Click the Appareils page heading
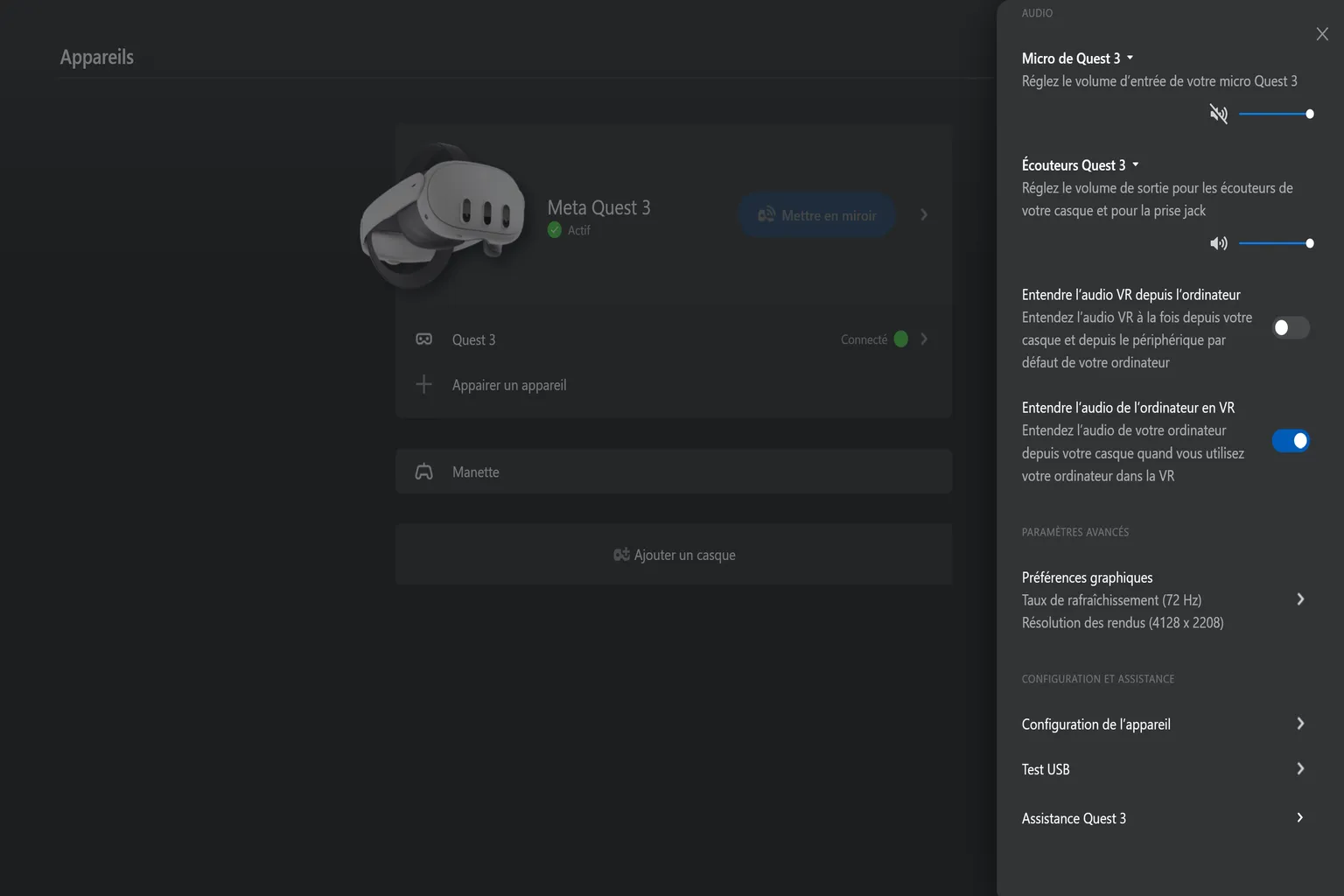Image resolution: width=1344 pixels, height=896 pixels. [97, 57]
